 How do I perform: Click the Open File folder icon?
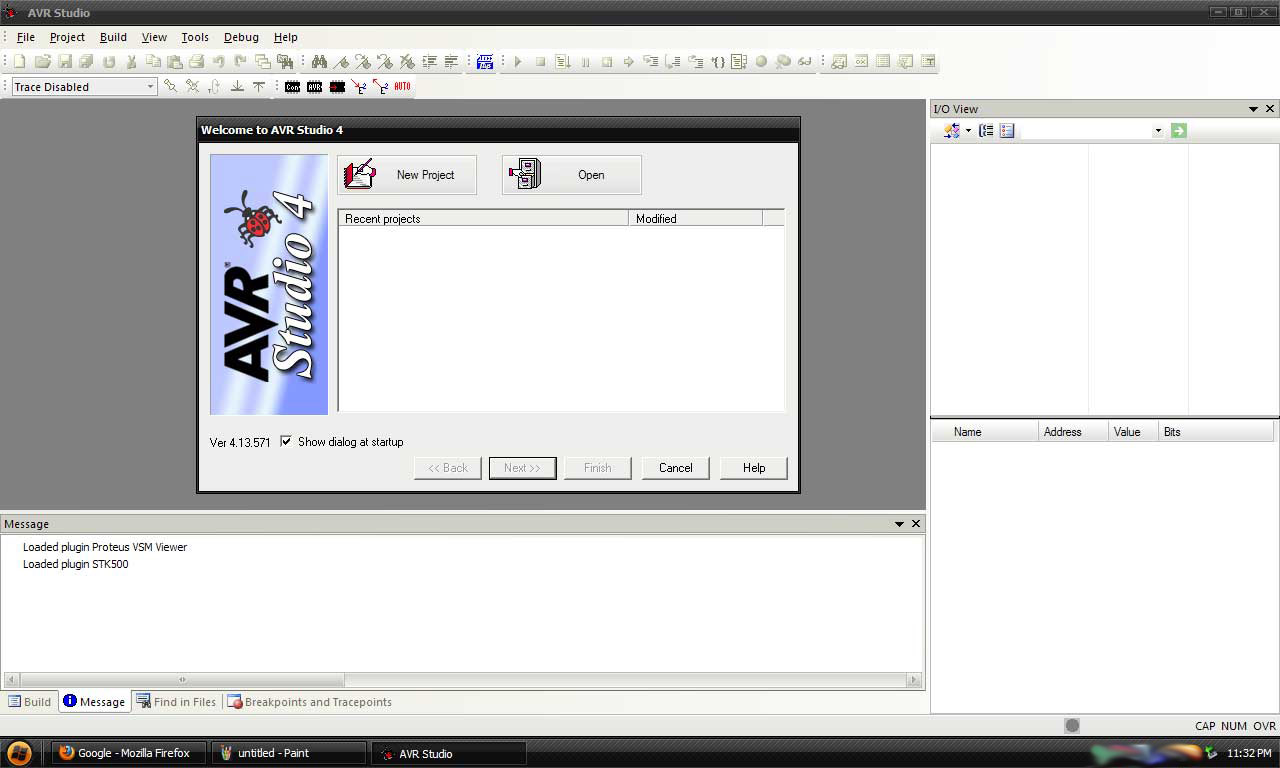[42, 62]
